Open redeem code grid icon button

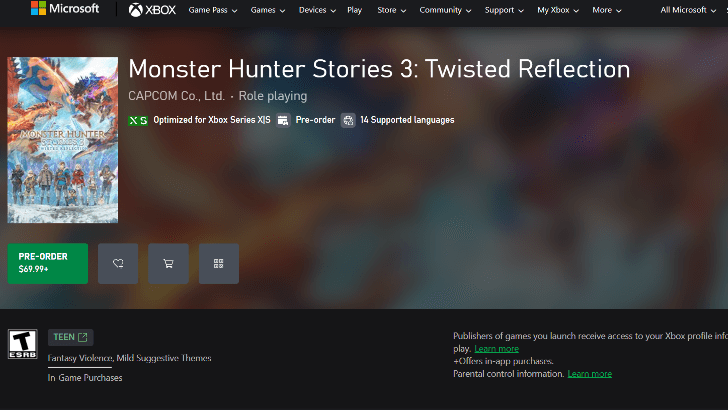coord(219,263)
